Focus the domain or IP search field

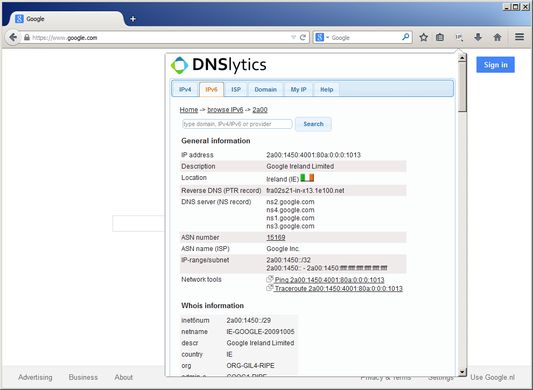237,124
